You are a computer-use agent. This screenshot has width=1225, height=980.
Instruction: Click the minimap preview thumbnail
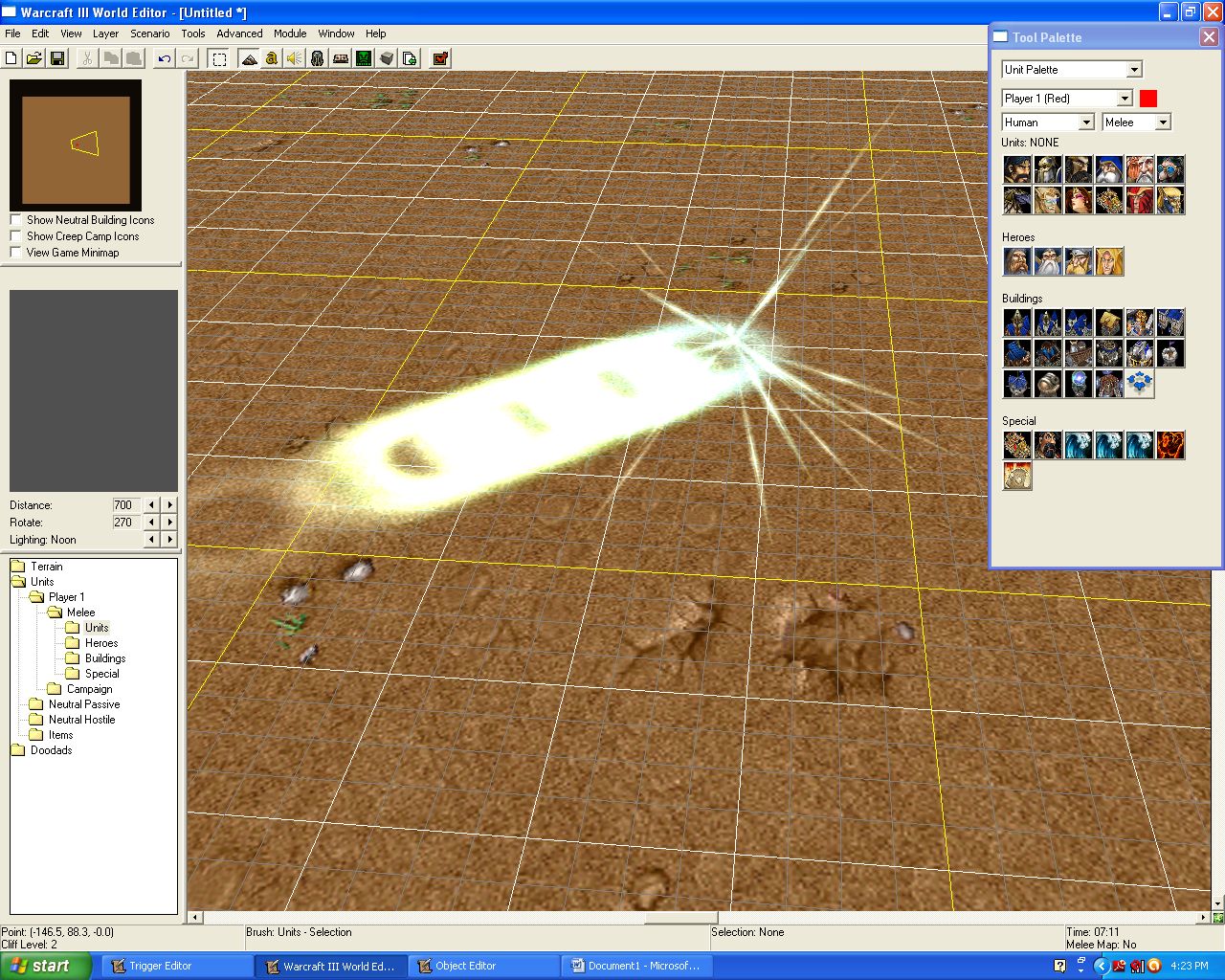point(76,145)
